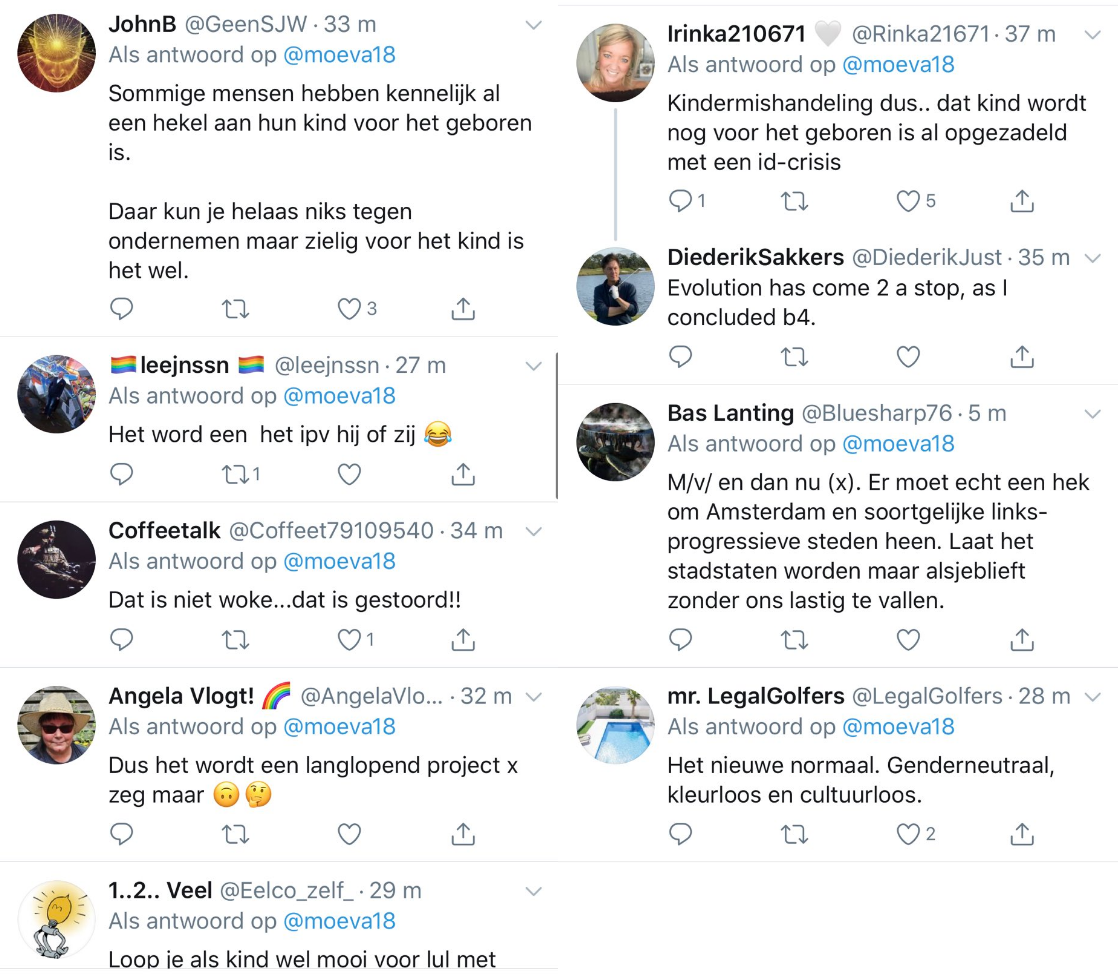Screen dimensions: 1118x976
Task: Open DiederikSakkers' profile name
Action: coord(755,257)
